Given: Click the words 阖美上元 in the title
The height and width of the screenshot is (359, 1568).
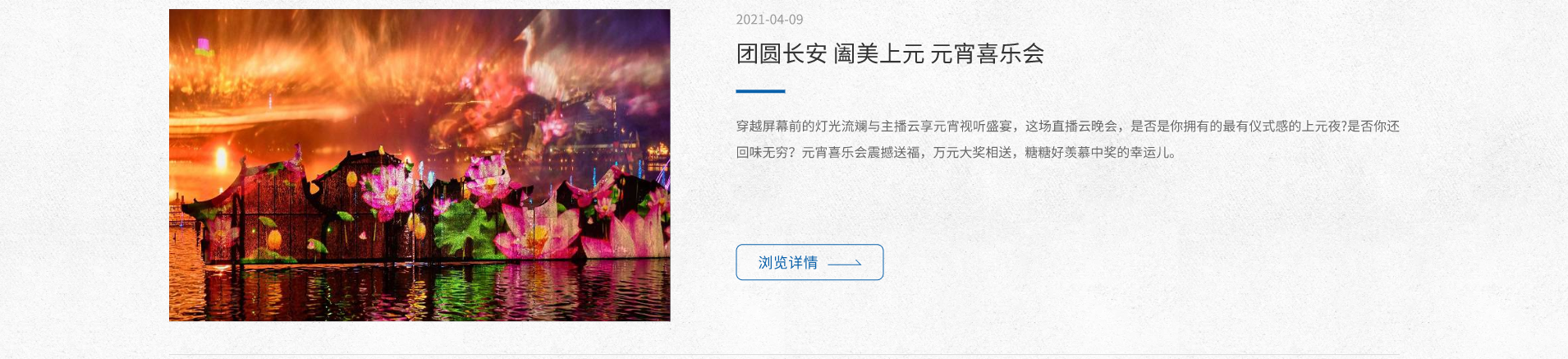Looking at the screenshot, I should (x=879, y=54).
